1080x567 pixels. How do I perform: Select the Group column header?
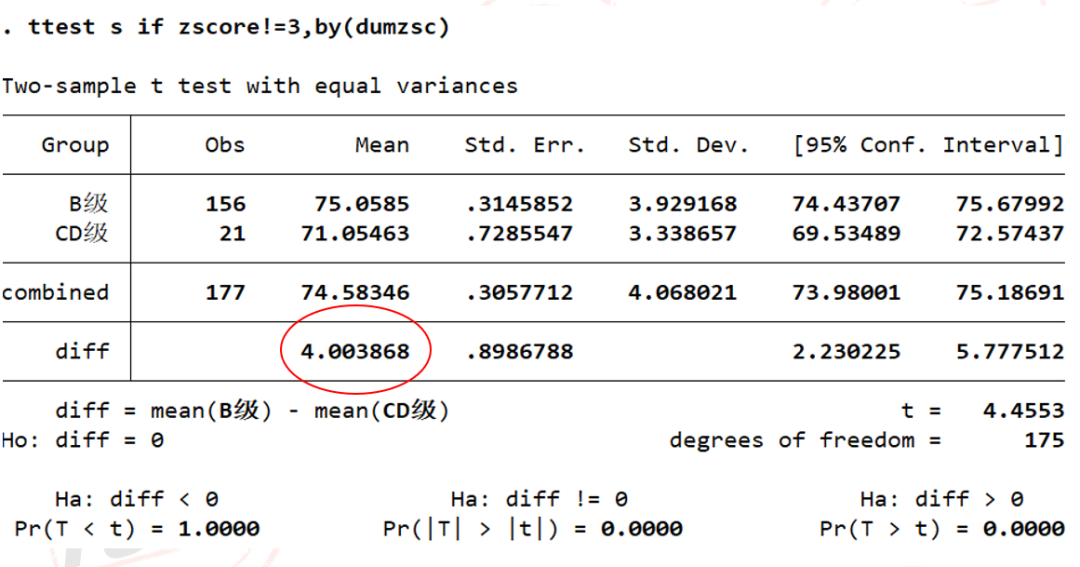pyautogui.click(x=75, y=145)
